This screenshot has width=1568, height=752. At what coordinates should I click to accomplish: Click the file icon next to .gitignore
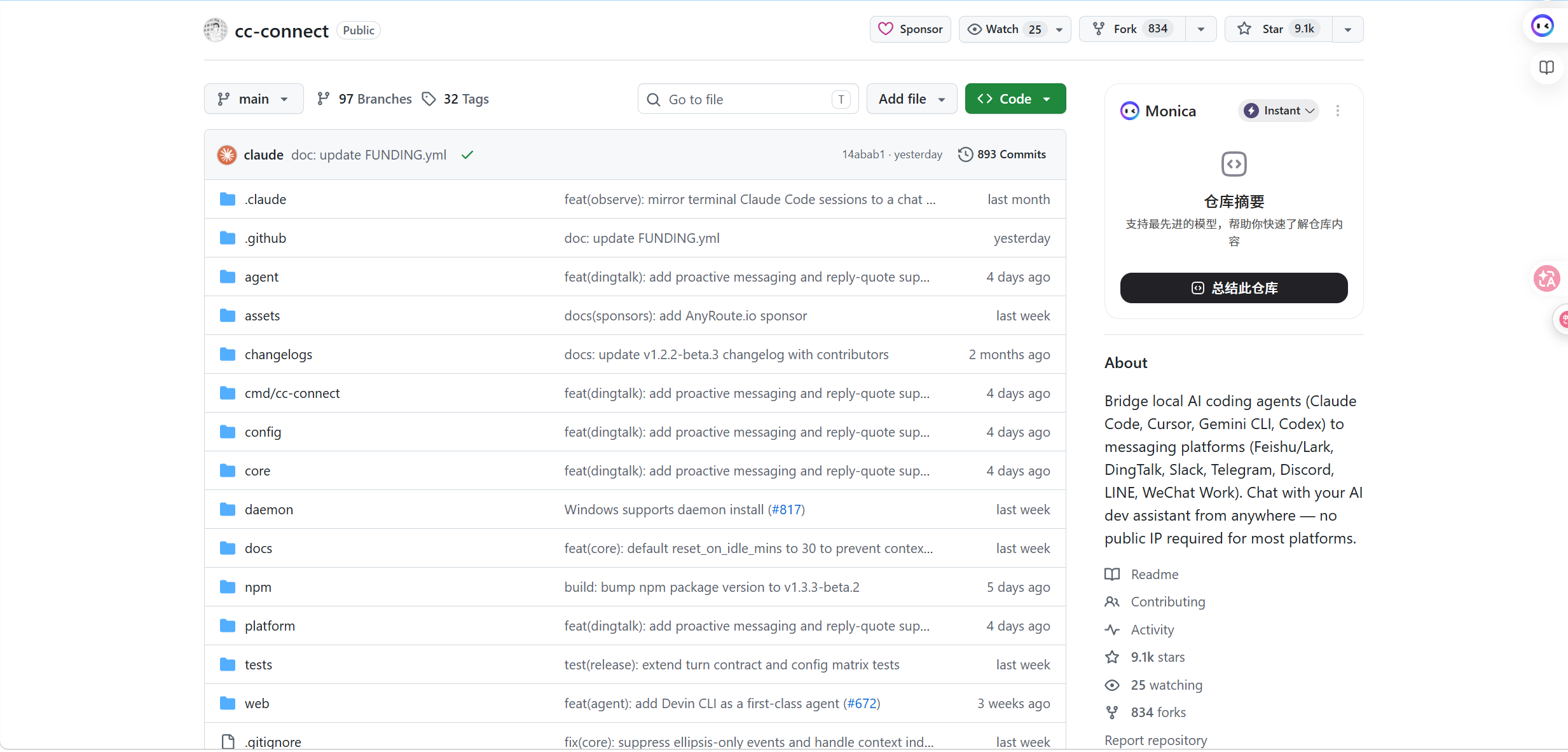pyautogui.click(x=228, y=742)
